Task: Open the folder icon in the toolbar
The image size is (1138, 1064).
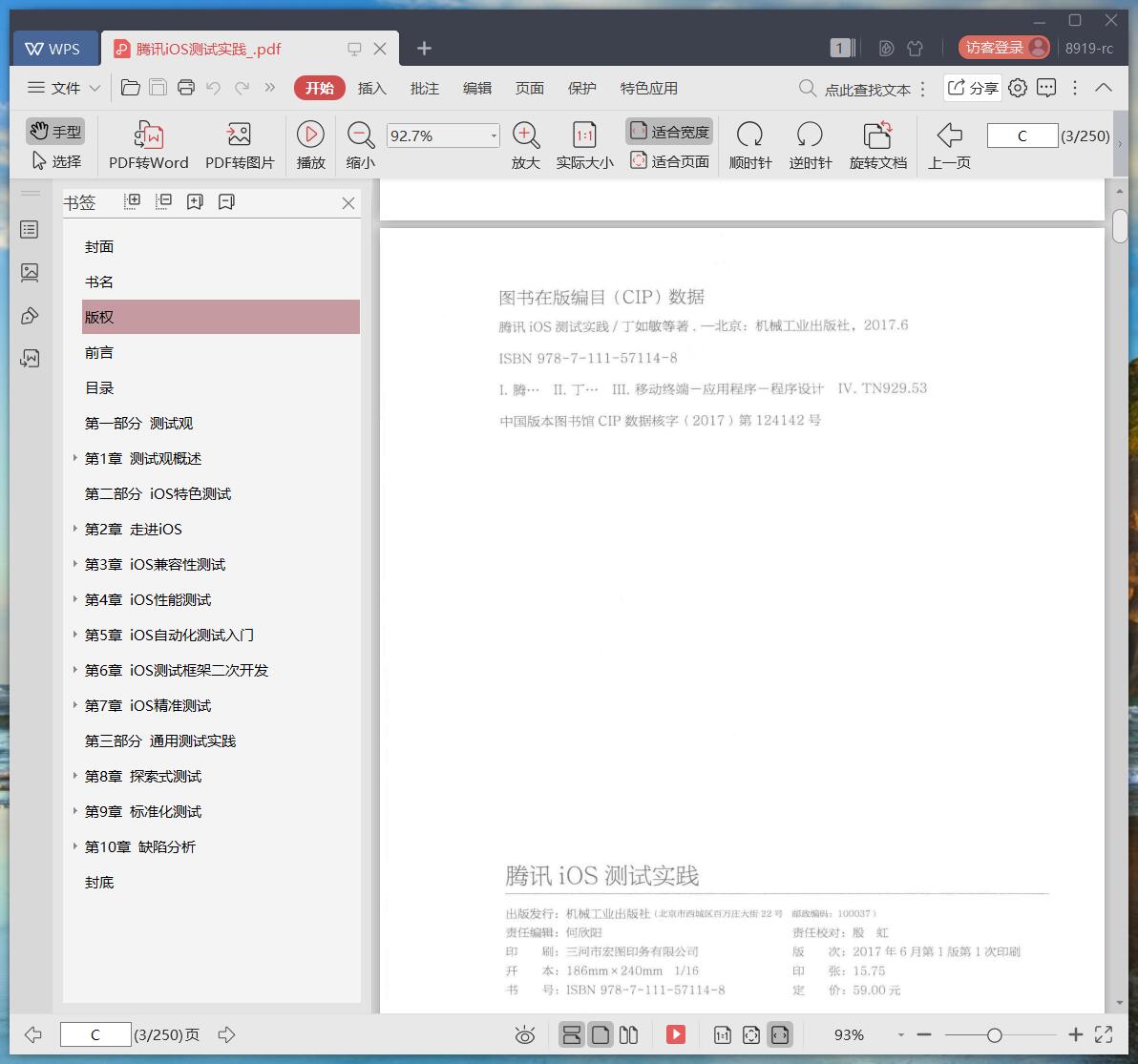Action: point(131,88)
